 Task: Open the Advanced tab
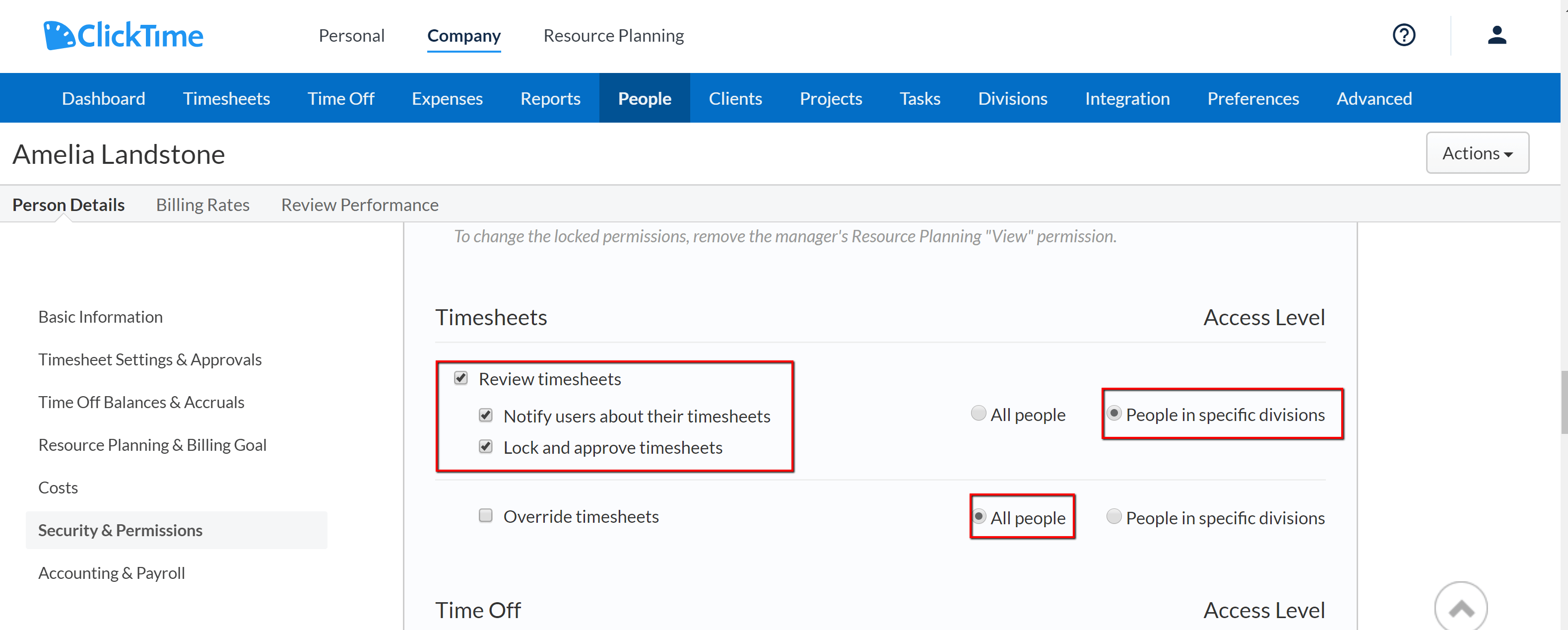point(1374,98)
